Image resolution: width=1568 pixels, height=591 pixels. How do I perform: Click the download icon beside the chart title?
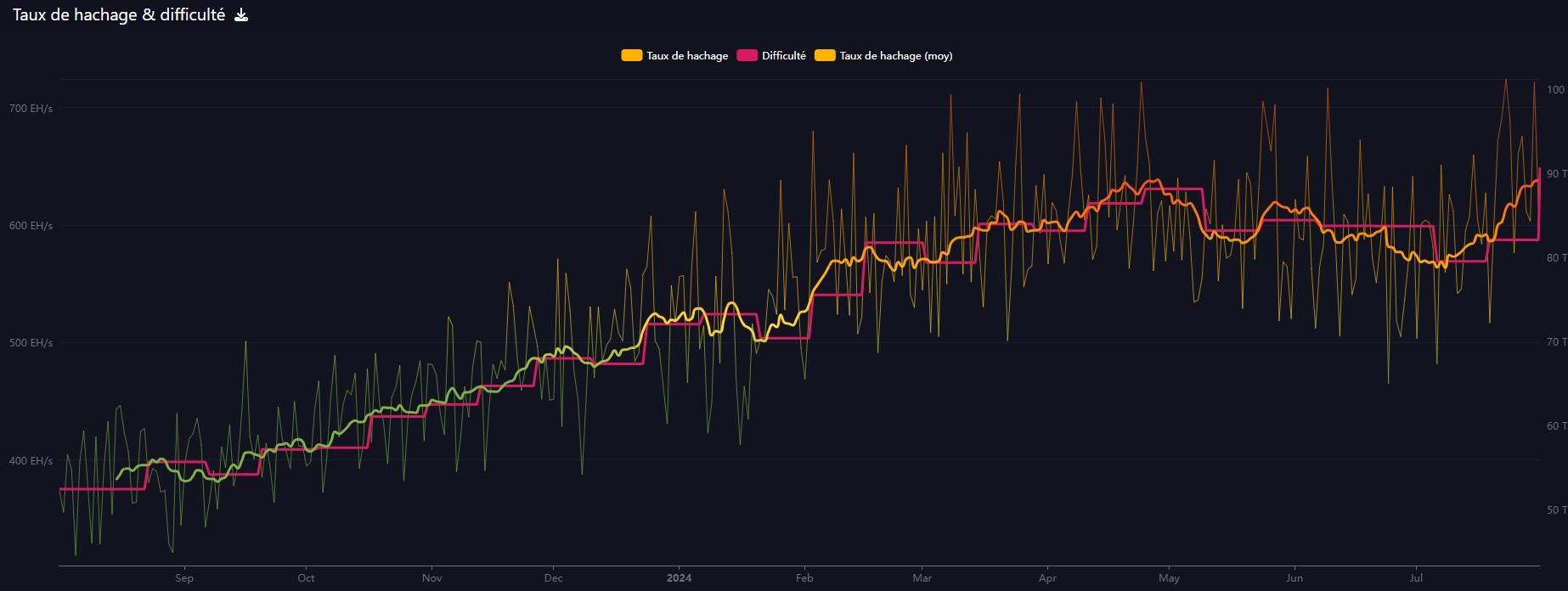(x=241, y=15)
